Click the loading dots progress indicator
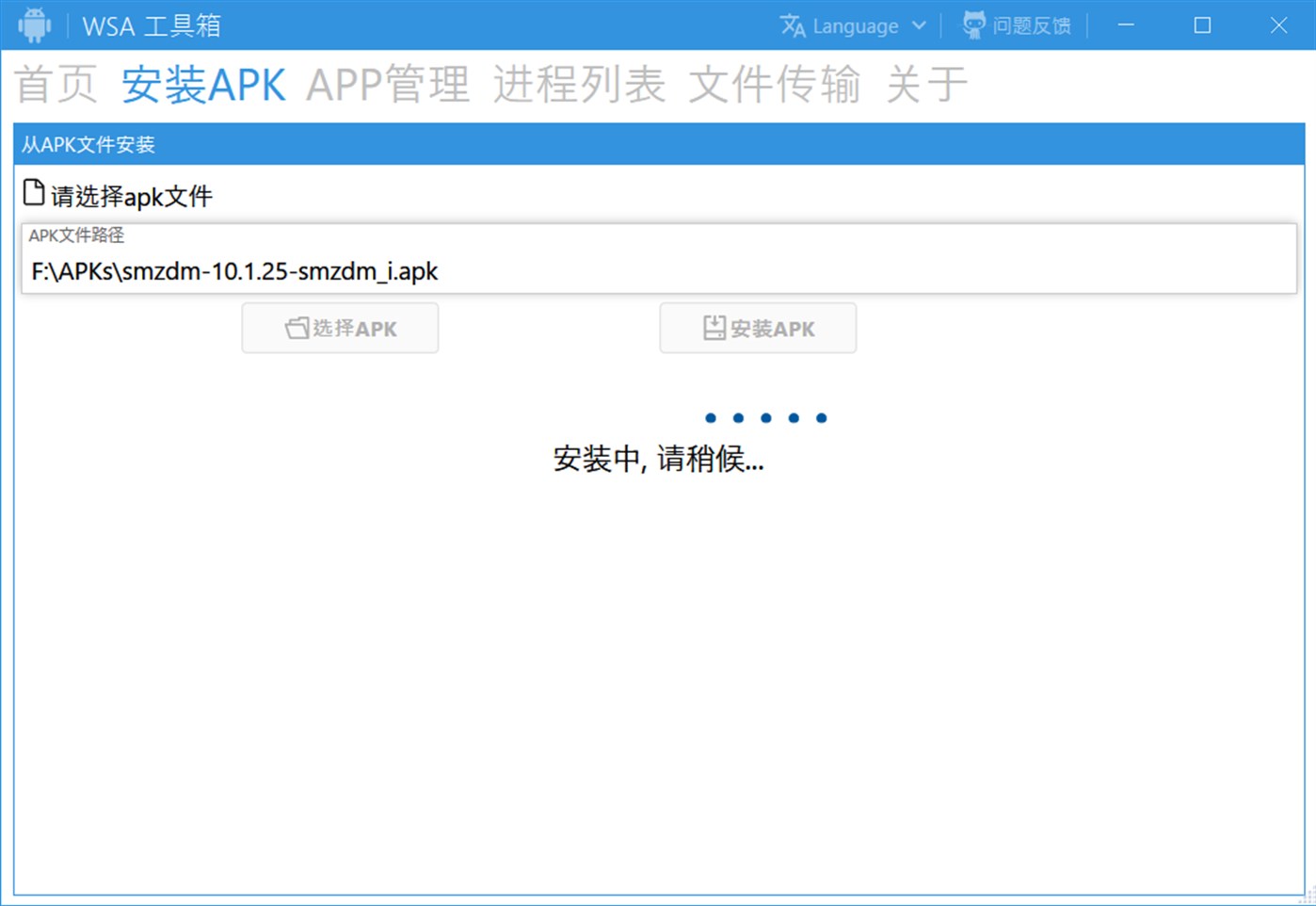This screenshot has height=906, width=1316. pos(765,418)
